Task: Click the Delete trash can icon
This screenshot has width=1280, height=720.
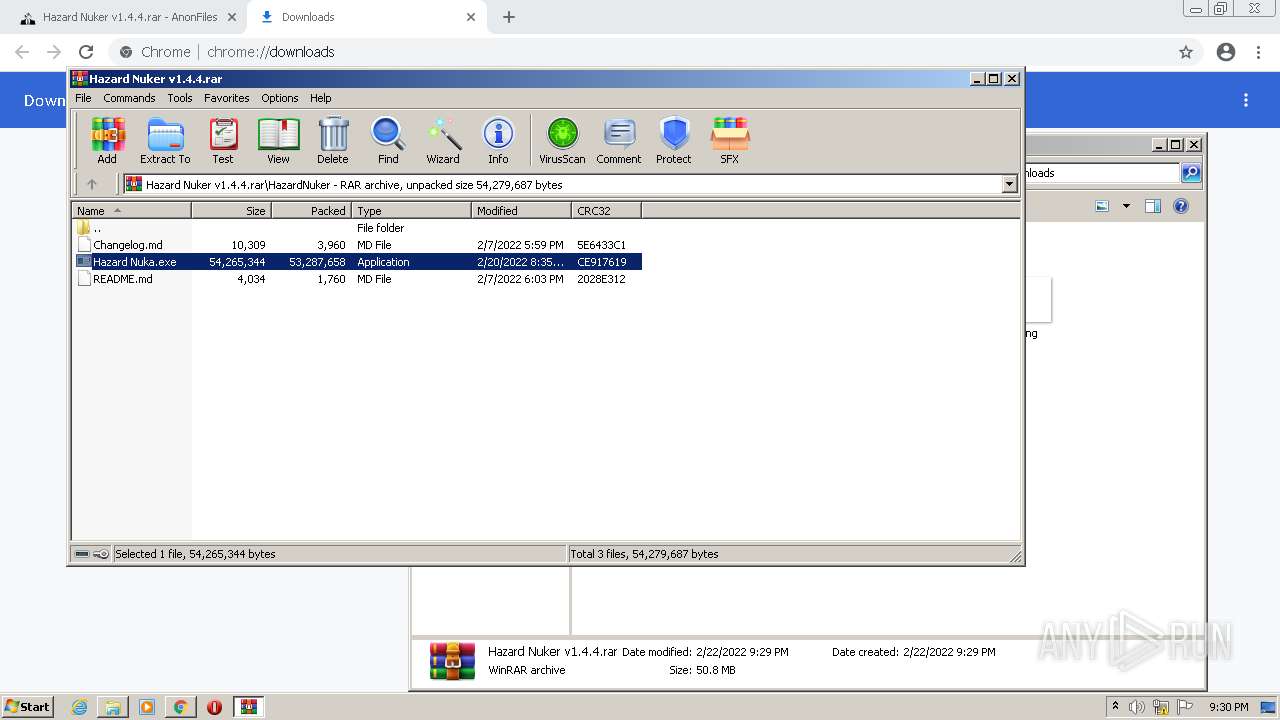Action: 333,140
